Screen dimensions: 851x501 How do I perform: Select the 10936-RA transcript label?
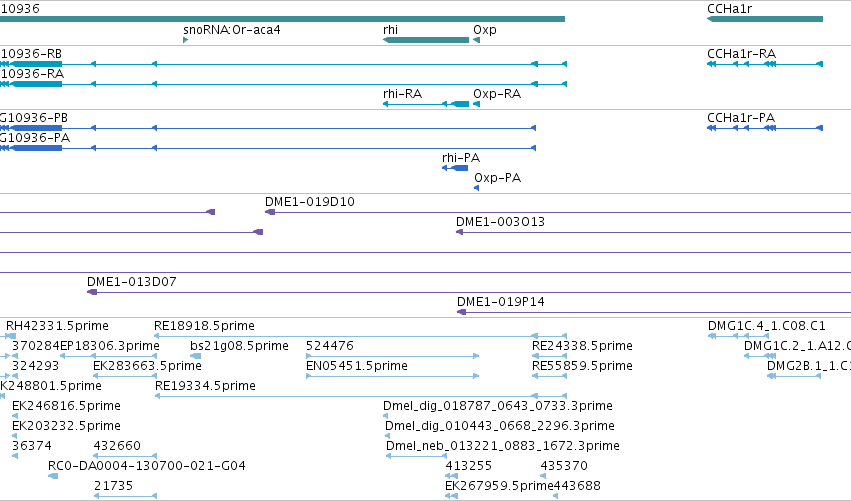click(32, 74)
